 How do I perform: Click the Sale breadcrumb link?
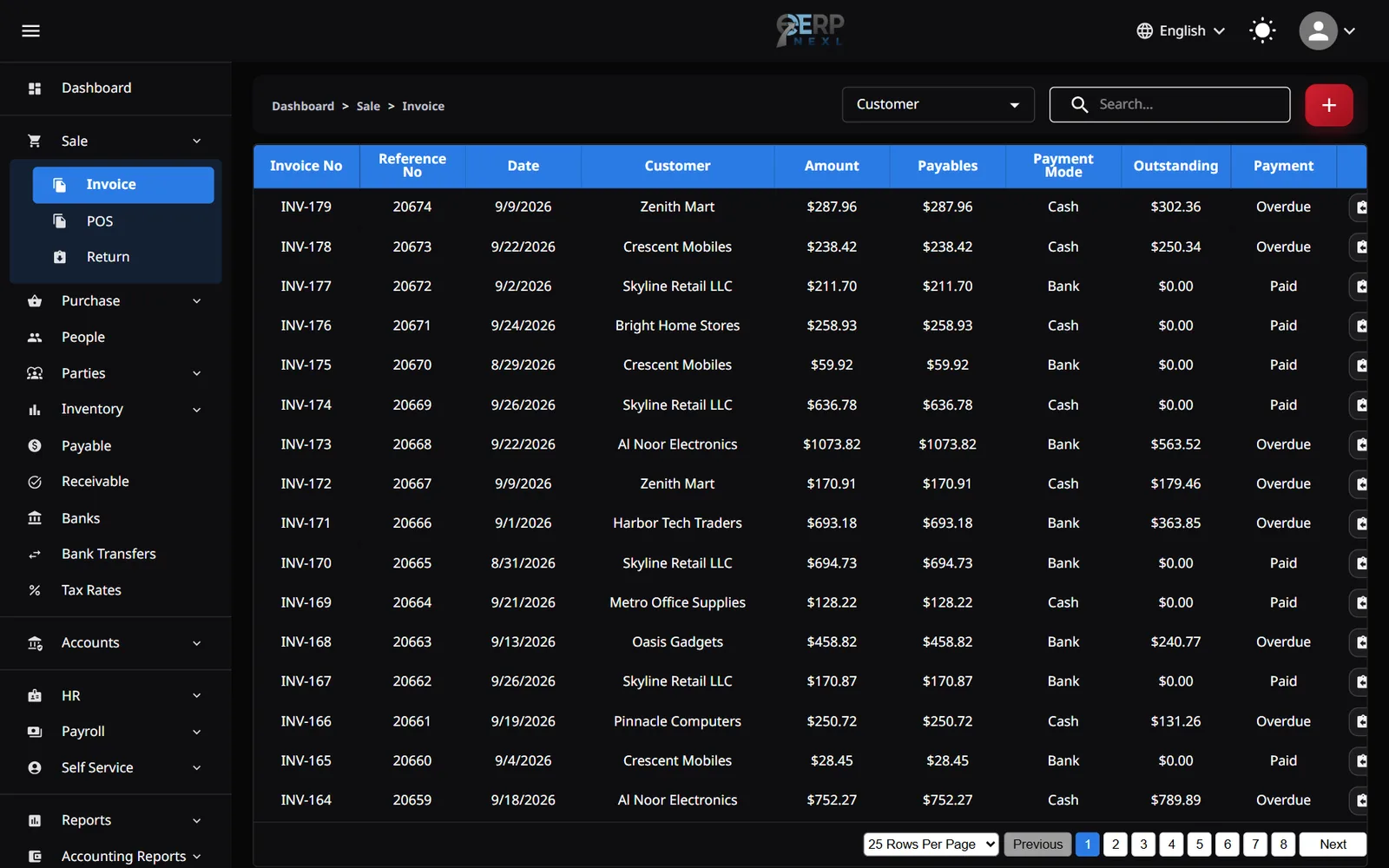(368, 106)
